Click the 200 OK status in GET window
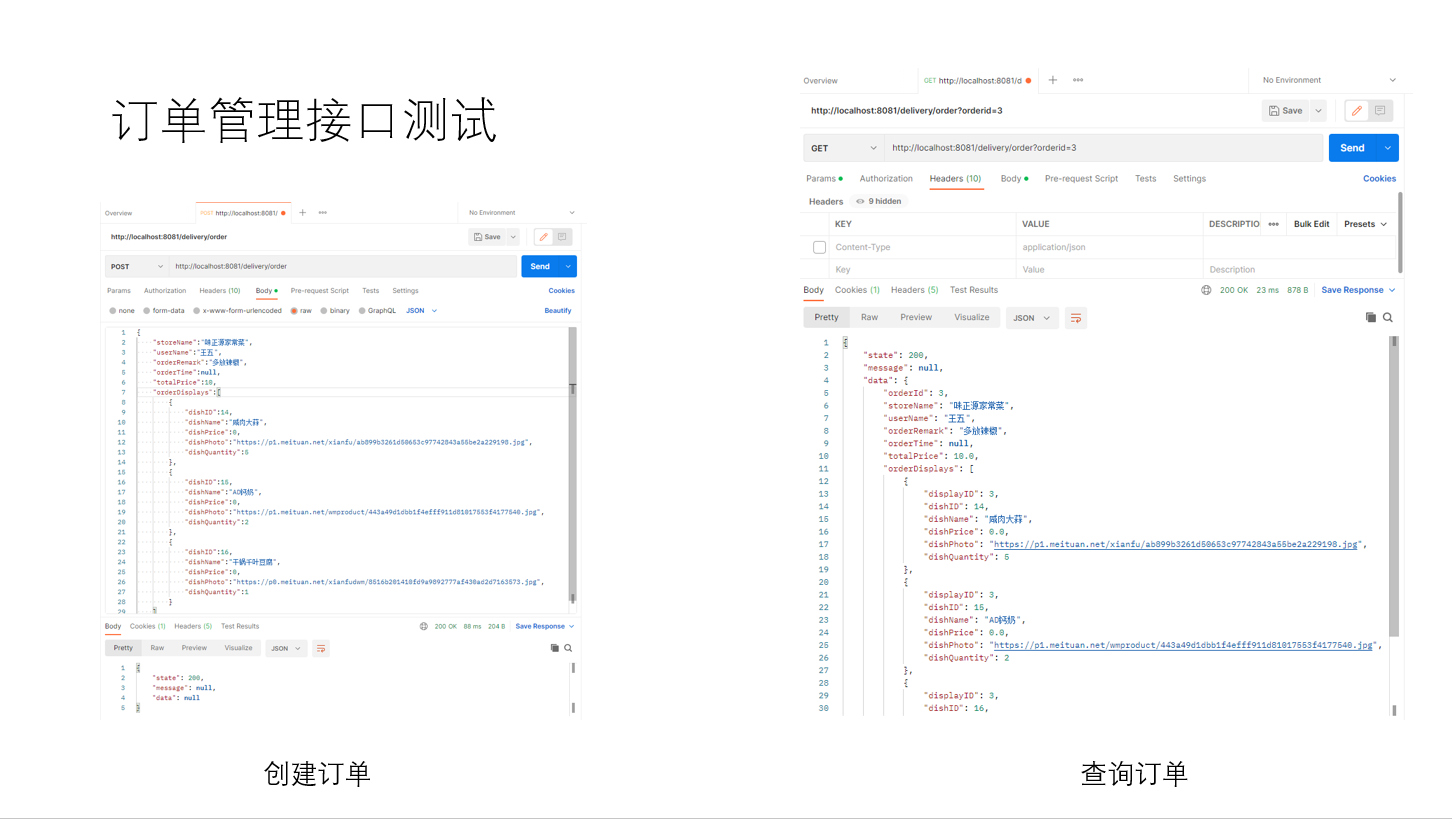The width and height of the screenshot is (1452, 819). point(1233,290)
